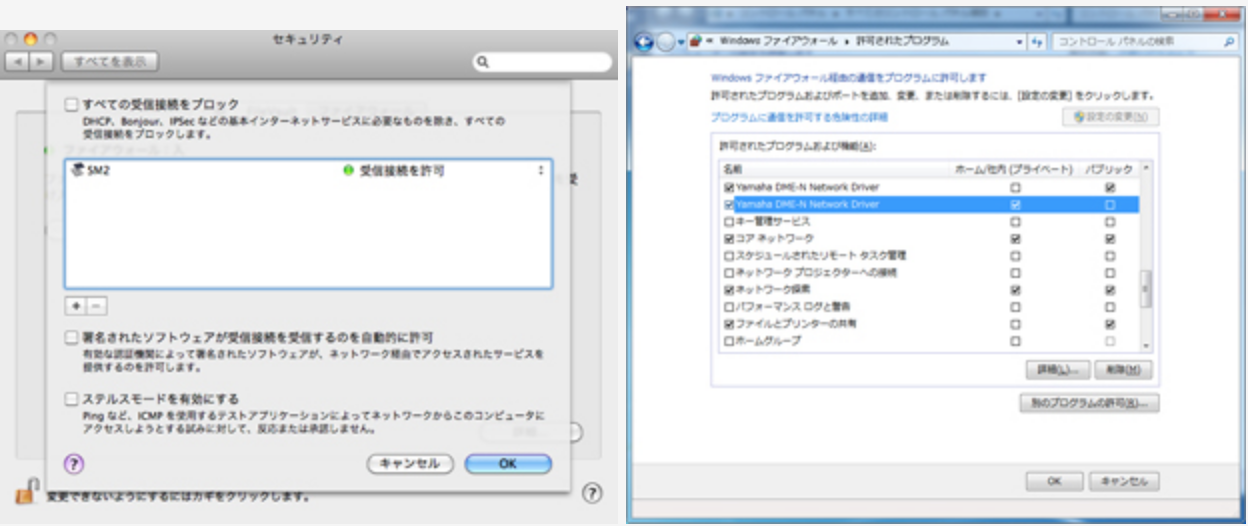
Task: Click すべてを表示 in Security toolbar
Action: pyautogui.click(x=109, y=61)
